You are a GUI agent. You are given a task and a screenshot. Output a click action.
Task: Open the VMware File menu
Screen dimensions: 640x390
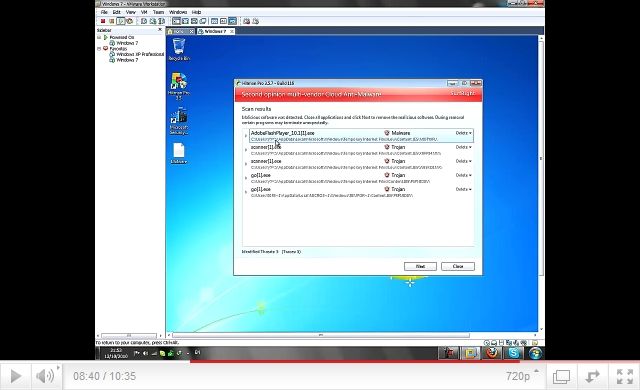(x=104, y=12)
